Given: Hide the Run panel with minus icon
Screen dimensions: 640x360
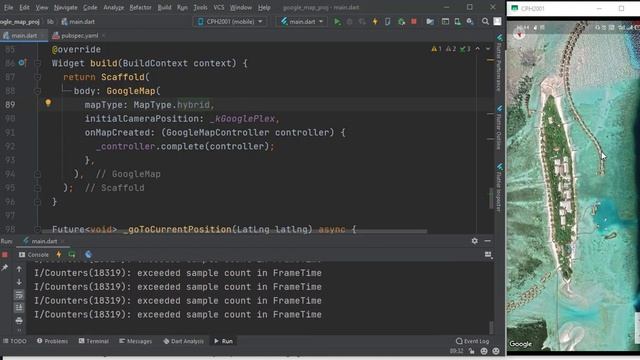Looking at the screenshot, I should tap(487, 241).
